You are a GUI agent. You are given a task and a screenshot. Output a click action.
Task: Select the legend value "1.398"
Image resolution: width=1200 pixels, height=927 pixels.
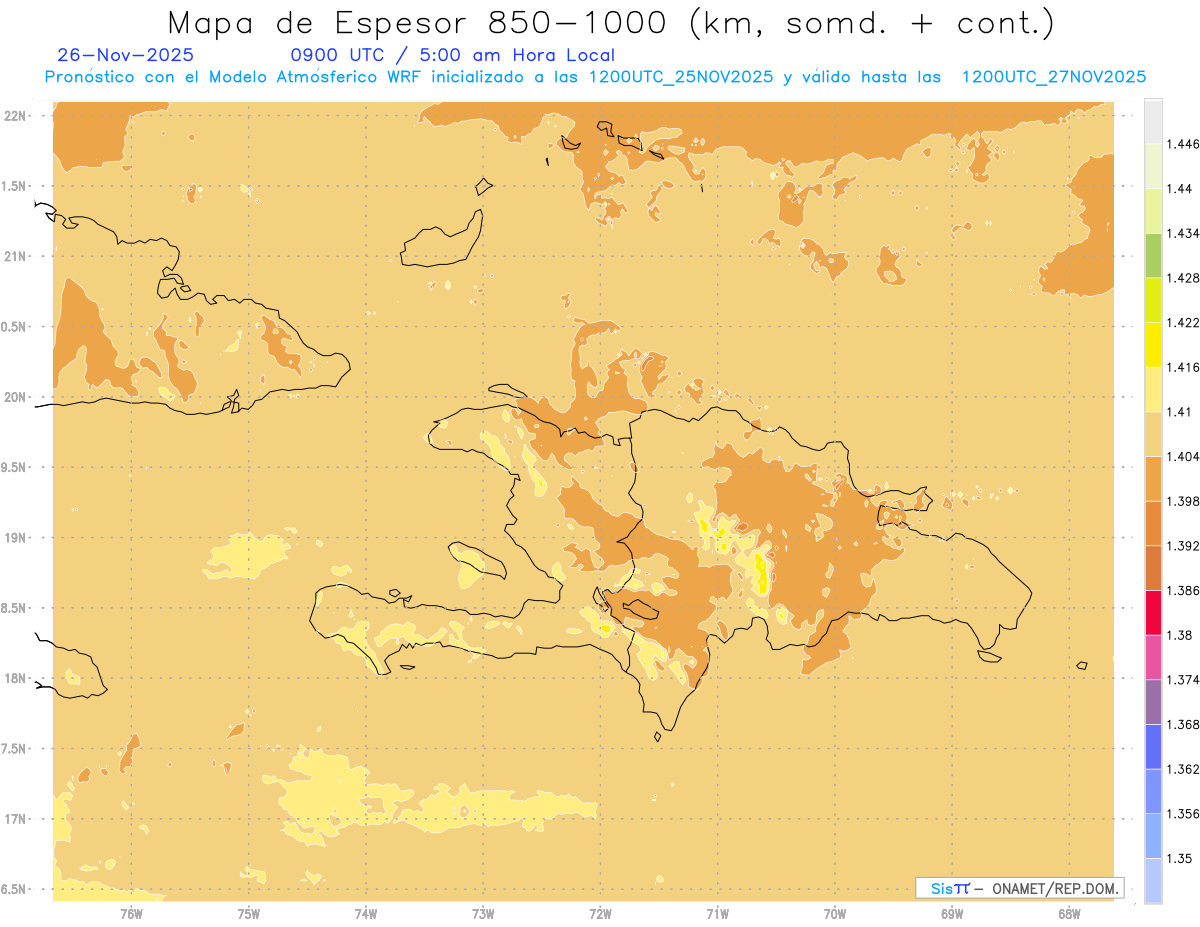[1183, 501]
